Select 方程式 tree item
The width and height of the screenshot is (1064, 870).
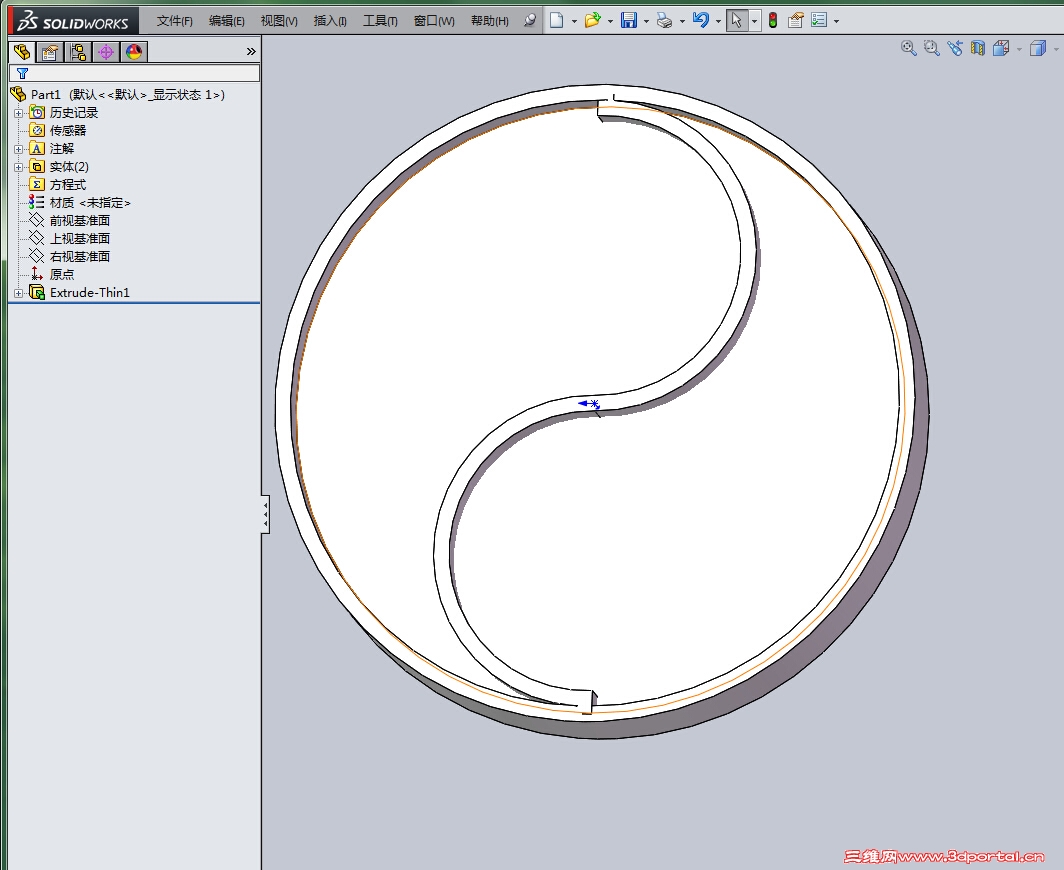[x=58, y=185]
